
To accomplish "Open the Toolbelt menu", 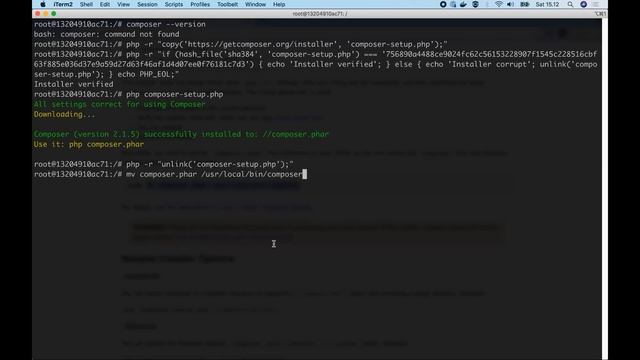I will point(227,4).
